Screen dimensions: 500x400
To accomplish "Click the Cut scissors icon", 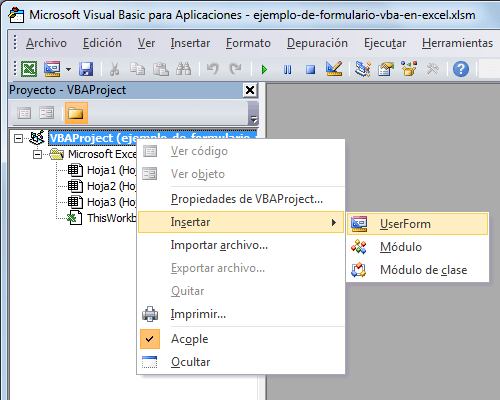I will point(114,69).
